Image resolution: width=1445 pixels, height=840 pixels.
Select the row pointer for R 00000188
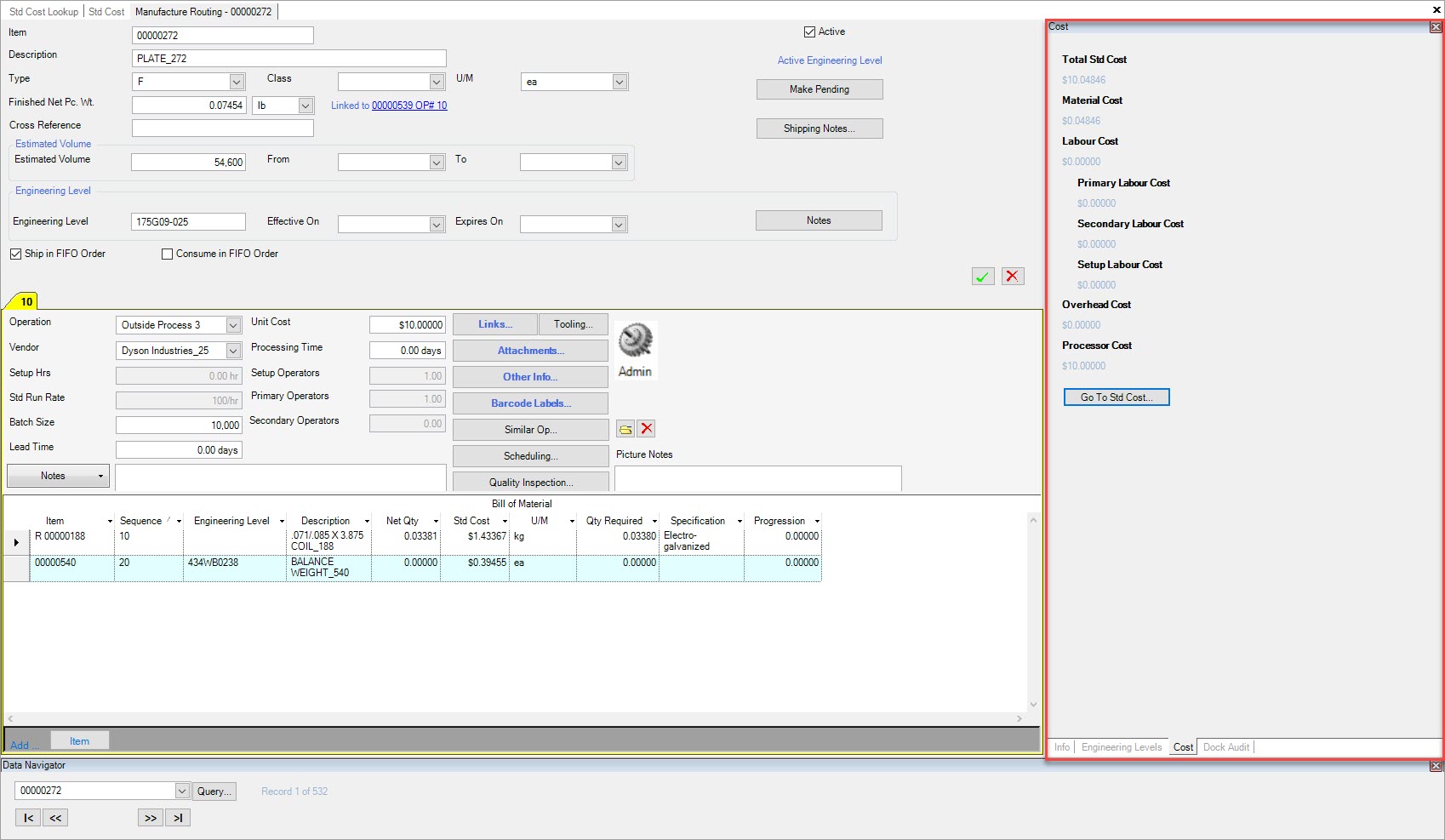click(x=16, y=542)
